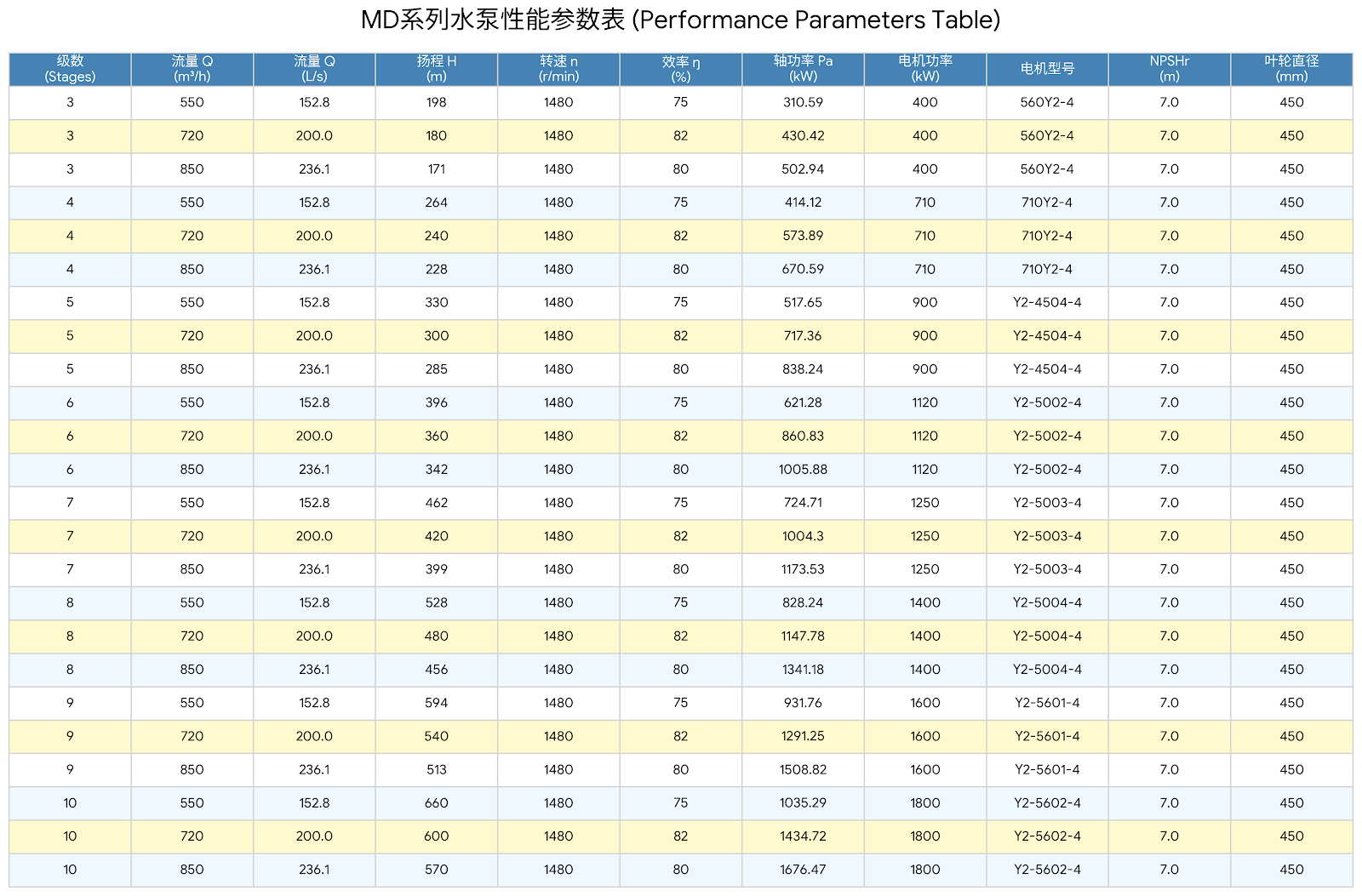Click the shaft power value '717.36'

click(803, 336)
